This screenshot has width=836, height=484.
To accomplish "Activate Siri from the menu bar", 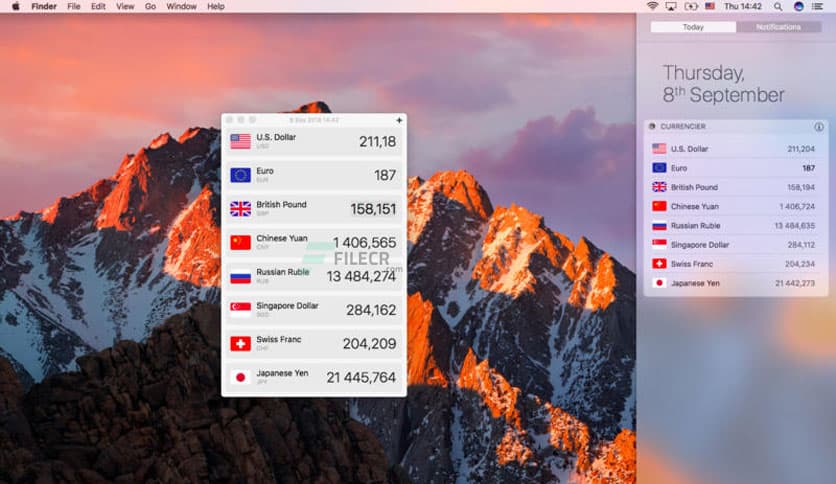I will point(798,6).
